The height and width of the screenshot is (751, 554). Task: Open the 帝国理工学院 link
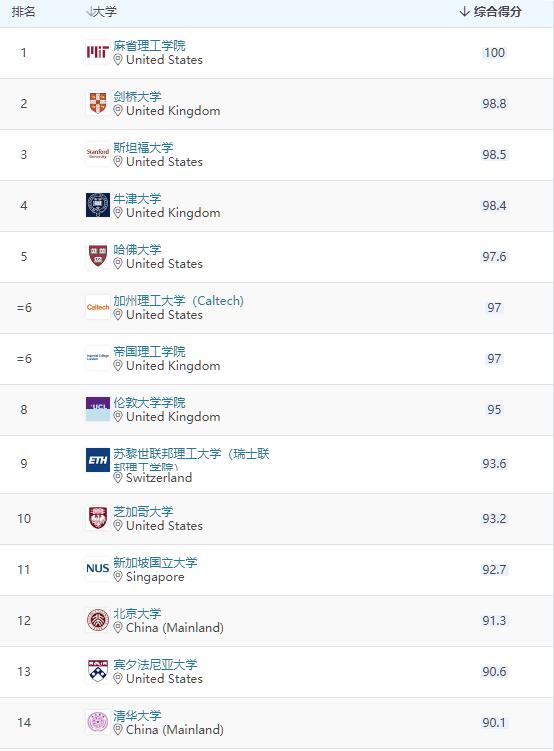point(149,352)
